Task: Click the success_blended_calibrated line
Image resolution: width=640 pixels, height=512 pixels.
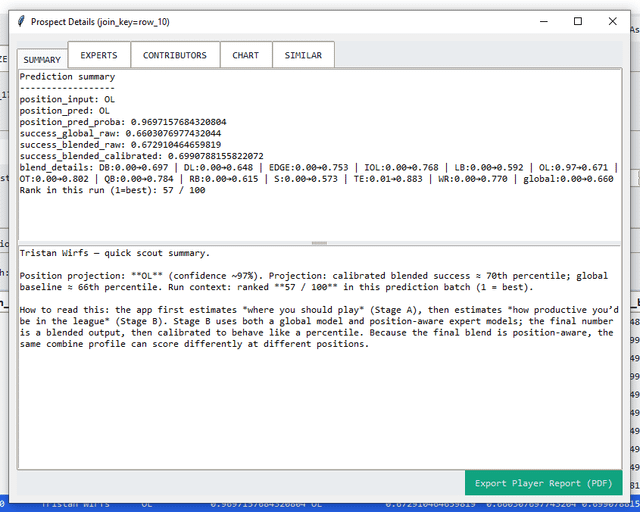Action: click(x=141, y=156)
